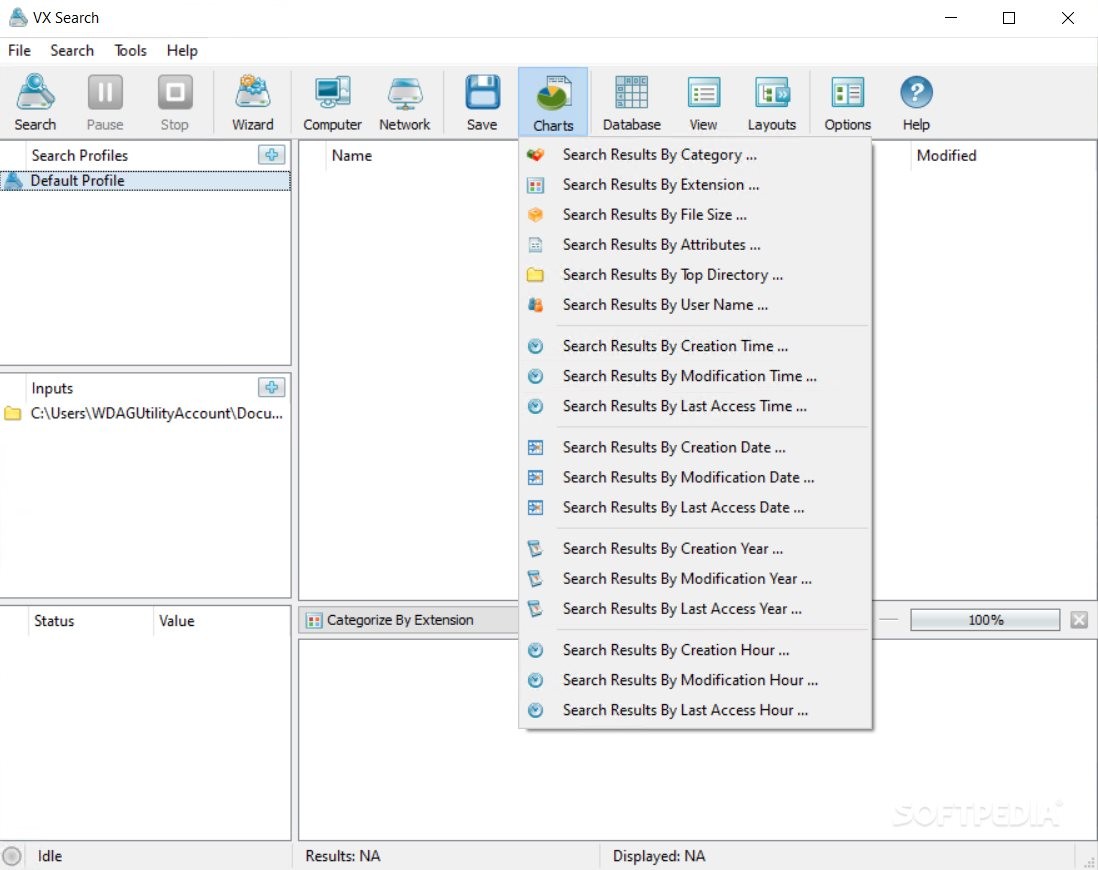
Task: Open the Categorize By Extension dropdown
Action: (410, 620)
